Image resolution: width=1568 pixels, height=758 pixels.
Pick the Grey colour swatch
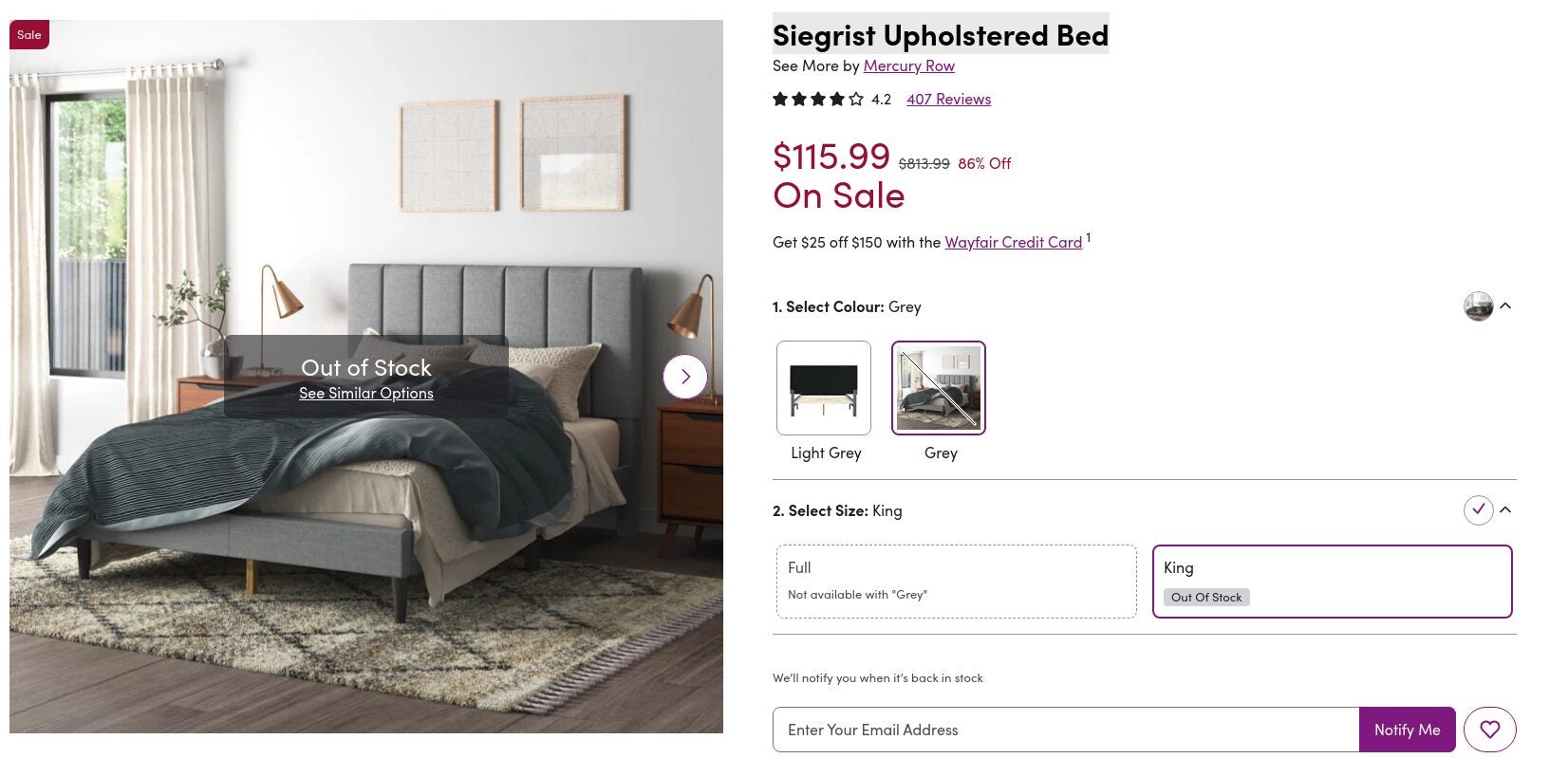[x=938, y=388]
